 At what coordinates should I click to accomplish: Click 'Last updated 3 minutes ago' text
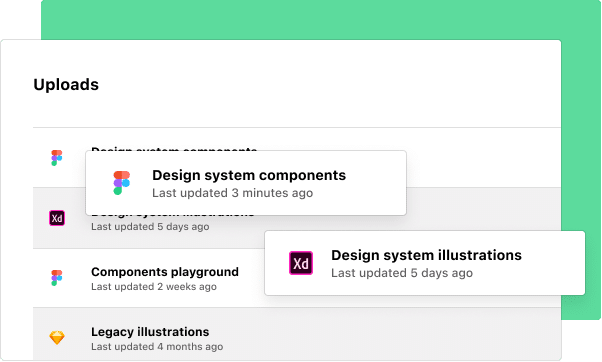tap(233, 193)
